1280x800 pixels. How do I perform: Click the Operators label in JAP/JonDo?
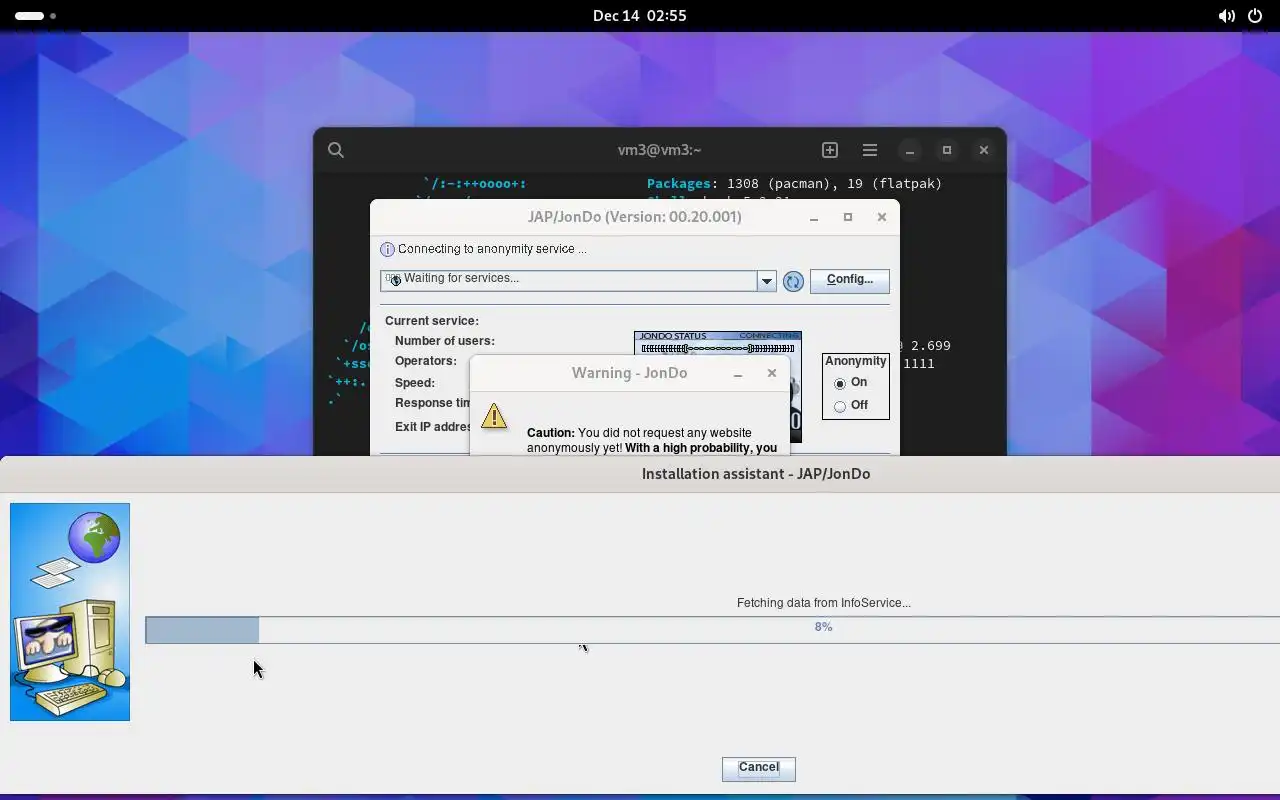pyautogui.click(x=426, y=361)
